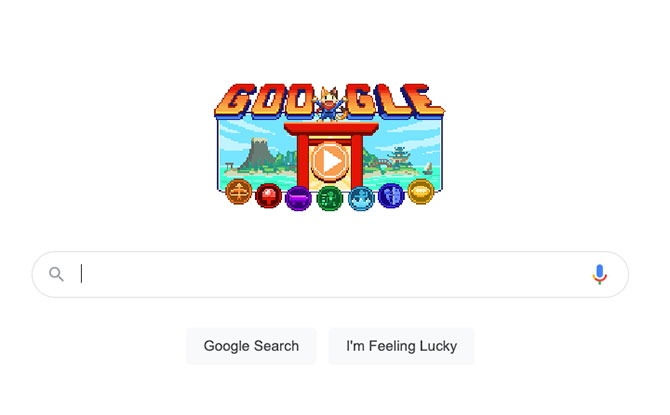
Task: Choose the purple skateboarding sport icon
Action: pyautogui.click(x=298, y=199)
